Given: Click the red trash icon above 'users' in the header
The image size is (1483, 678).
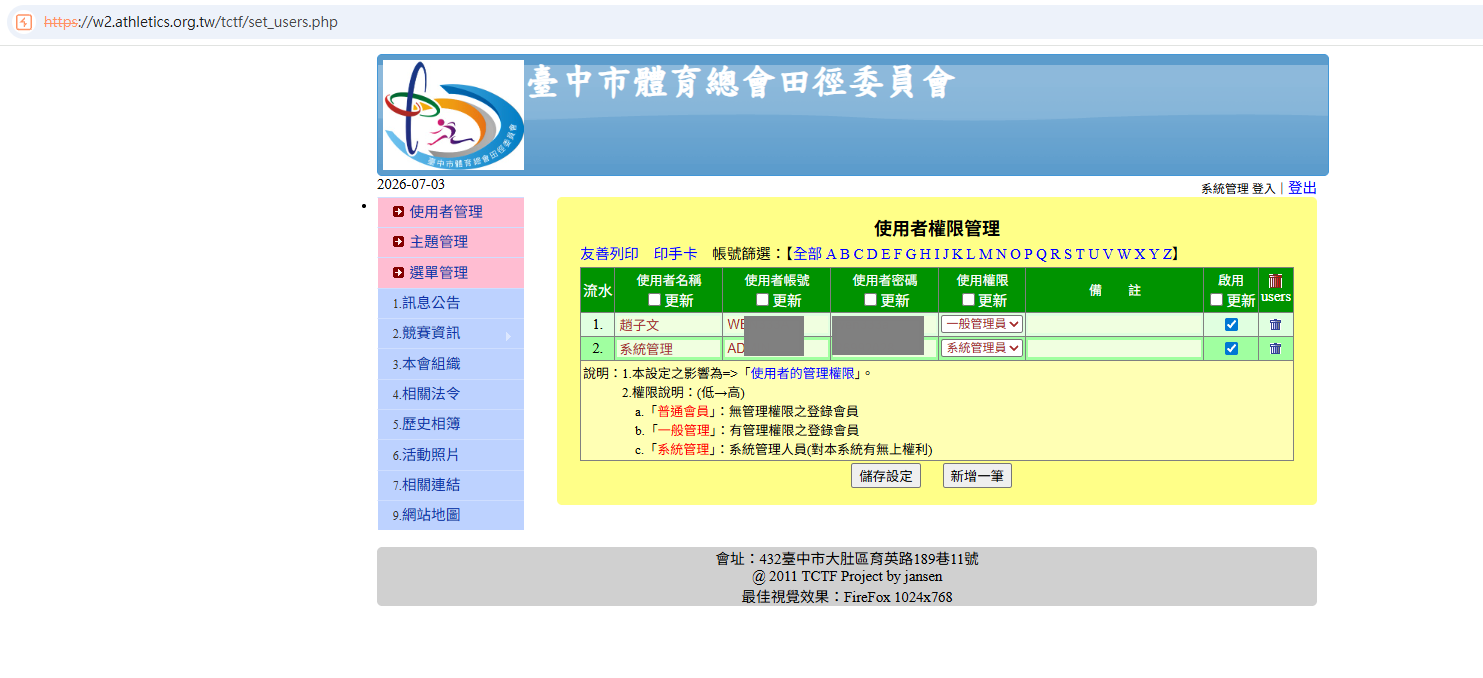Looking at the screenshot, I should click(1275, 281).
